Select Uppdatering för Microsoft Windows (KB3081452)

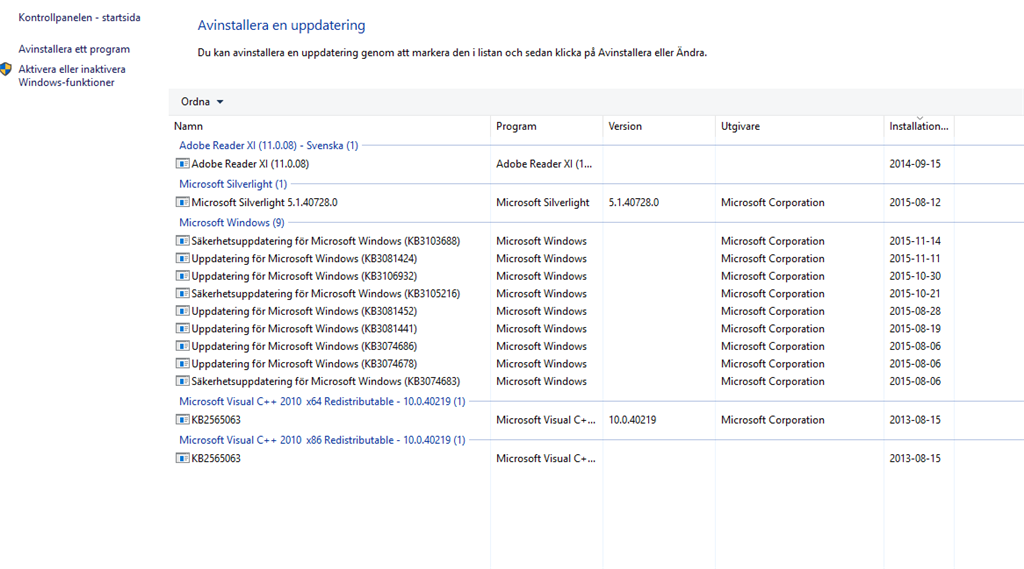click(304, 312)
